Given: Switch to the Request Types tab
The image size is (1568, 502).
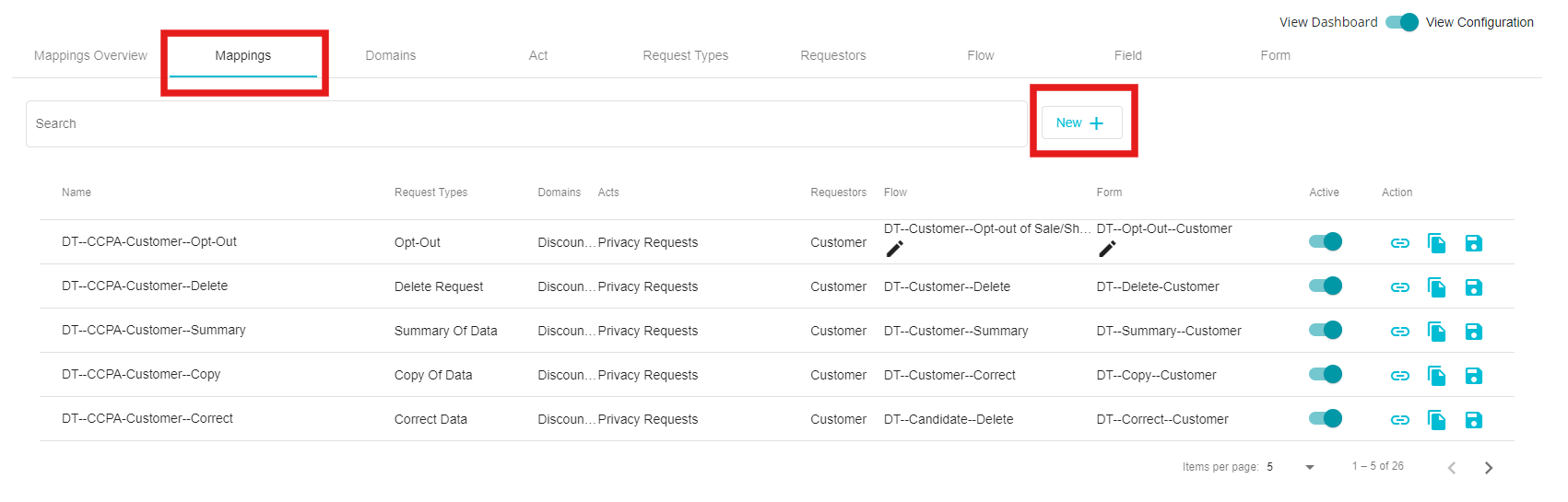Looking at the screenshot, I should [x=686, y=55].
